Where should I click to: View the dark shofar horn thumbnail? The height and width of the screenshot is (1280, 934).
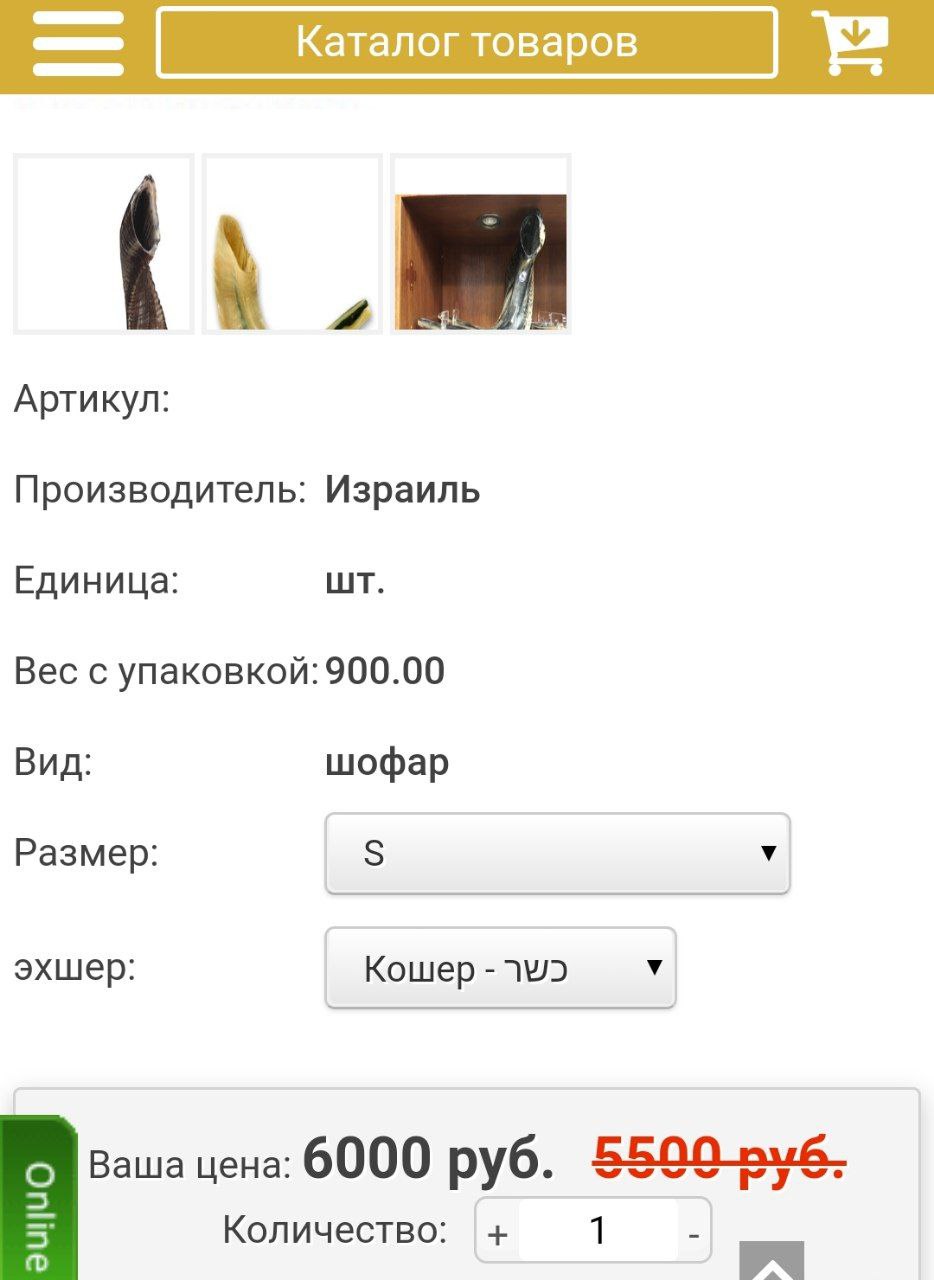[x=103, y=244]
